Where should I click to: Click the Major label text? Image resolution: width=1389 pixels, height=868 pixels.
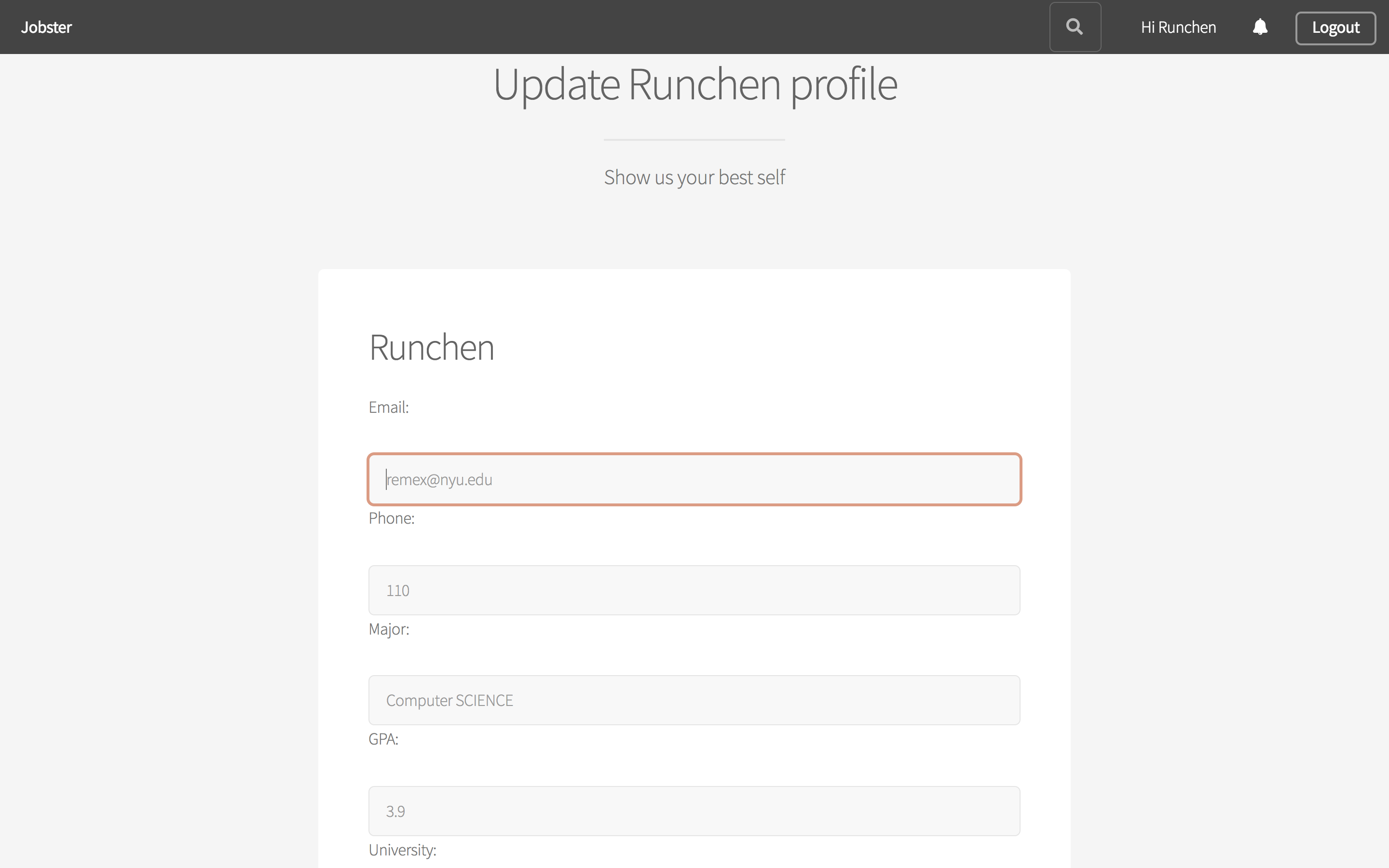pyautogui.click(x=389, y=629)
